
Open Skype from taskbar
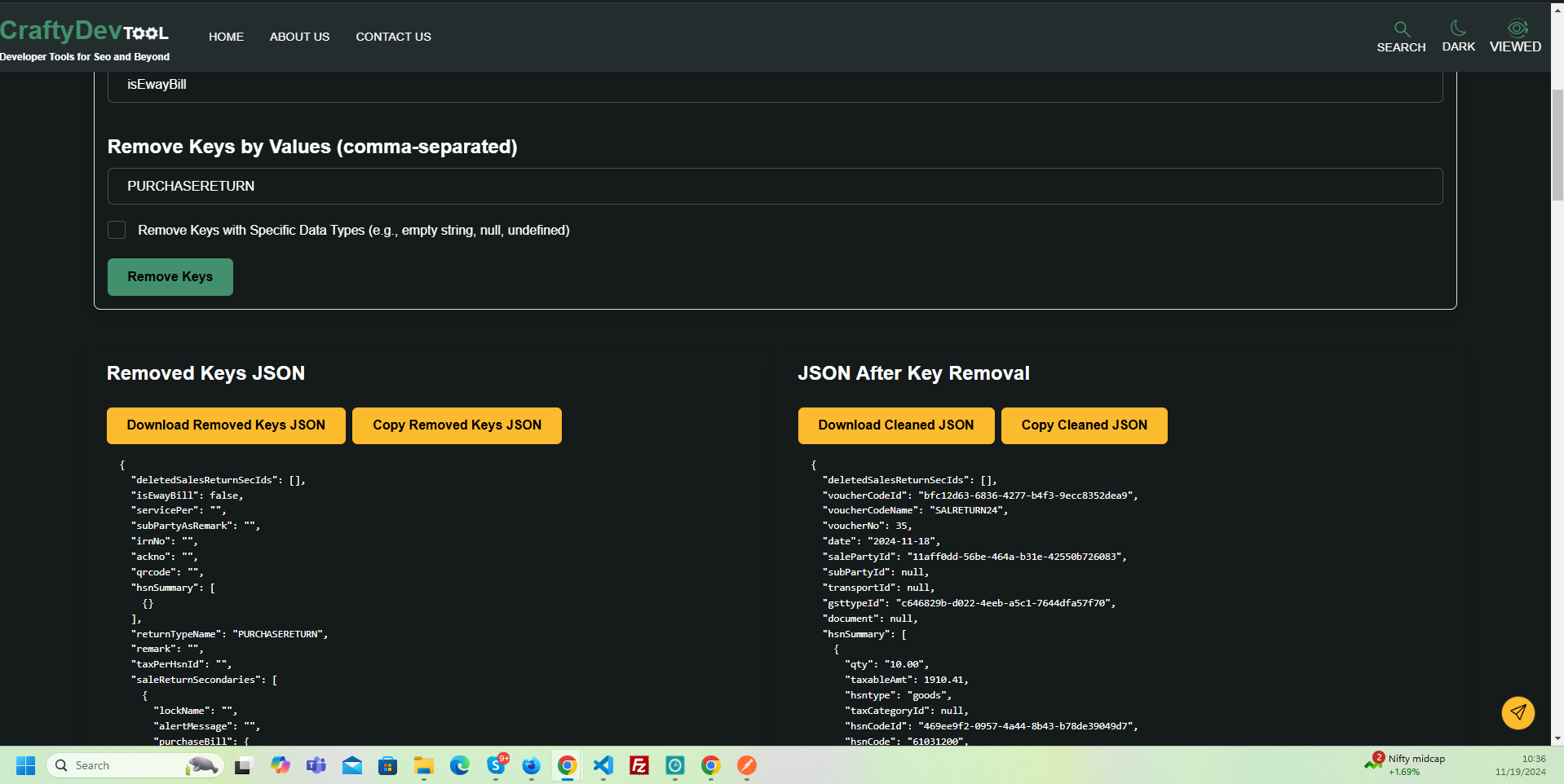coord(496,765)
